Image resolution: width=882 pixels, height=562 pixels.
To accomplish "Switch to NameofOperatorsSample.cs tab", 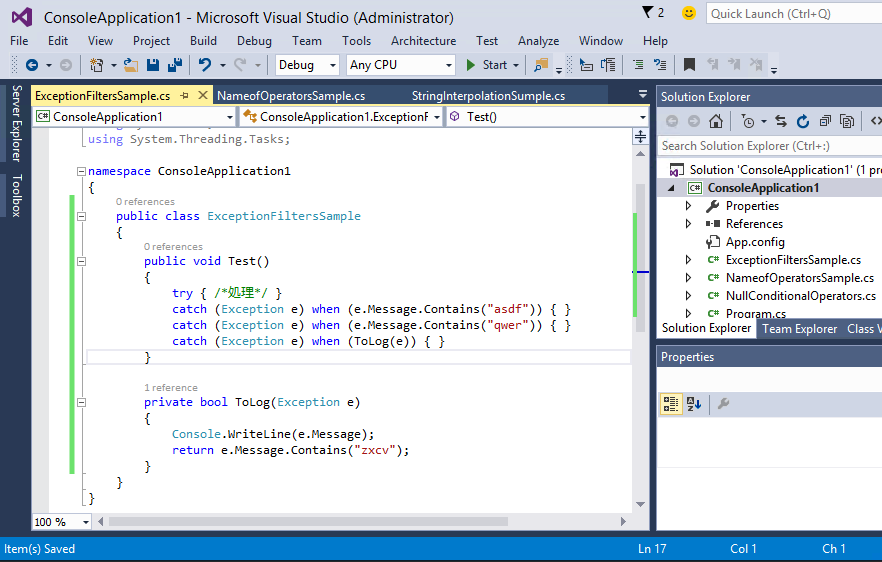I will (291, 96).
